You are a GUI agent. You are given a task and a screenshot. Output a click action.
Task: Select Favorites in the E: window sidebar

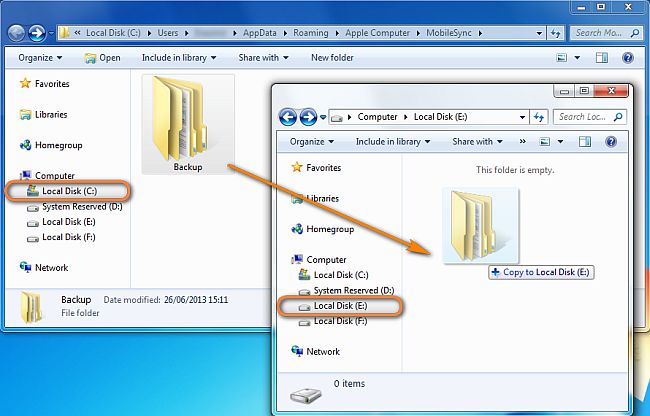coord(316,167)
